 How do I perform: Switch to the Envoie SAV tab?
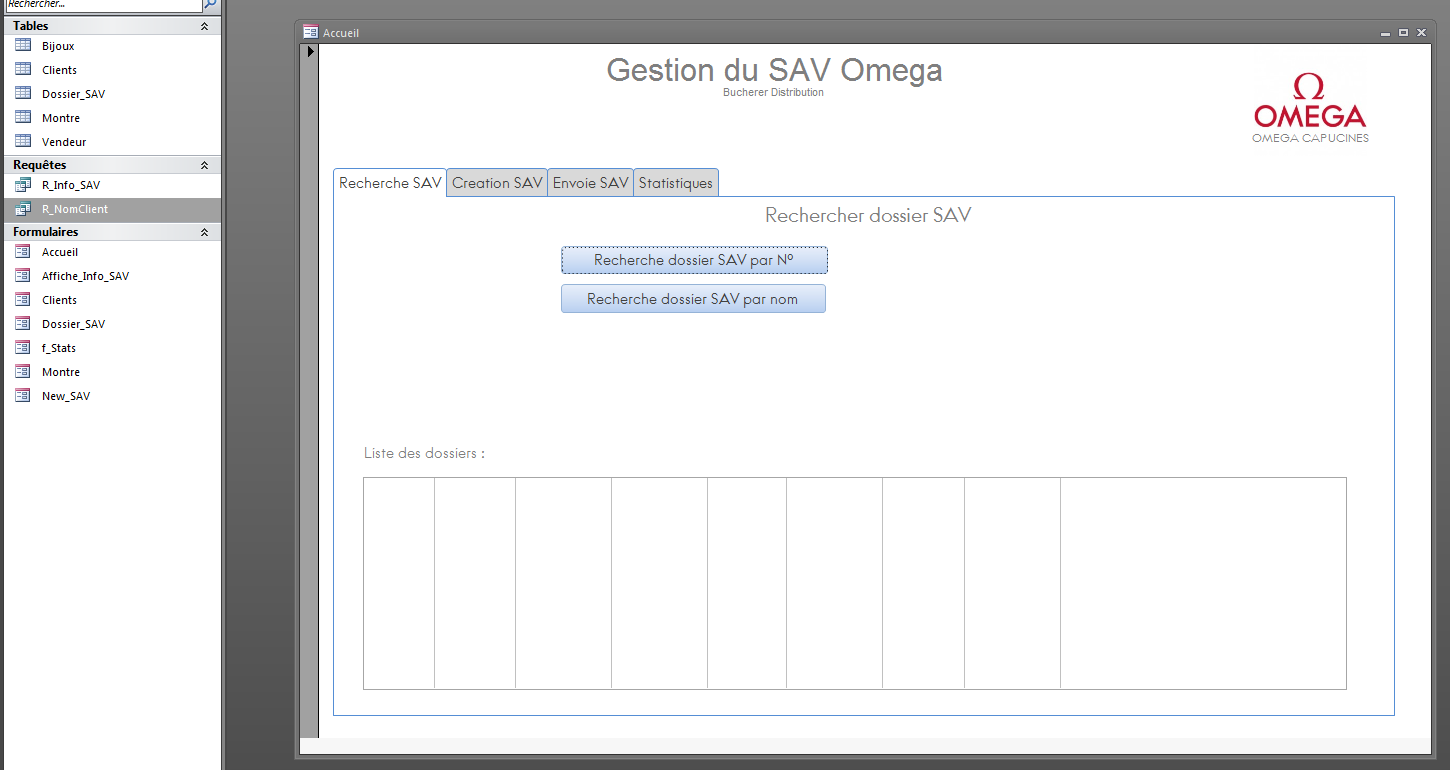pos(591,183)
